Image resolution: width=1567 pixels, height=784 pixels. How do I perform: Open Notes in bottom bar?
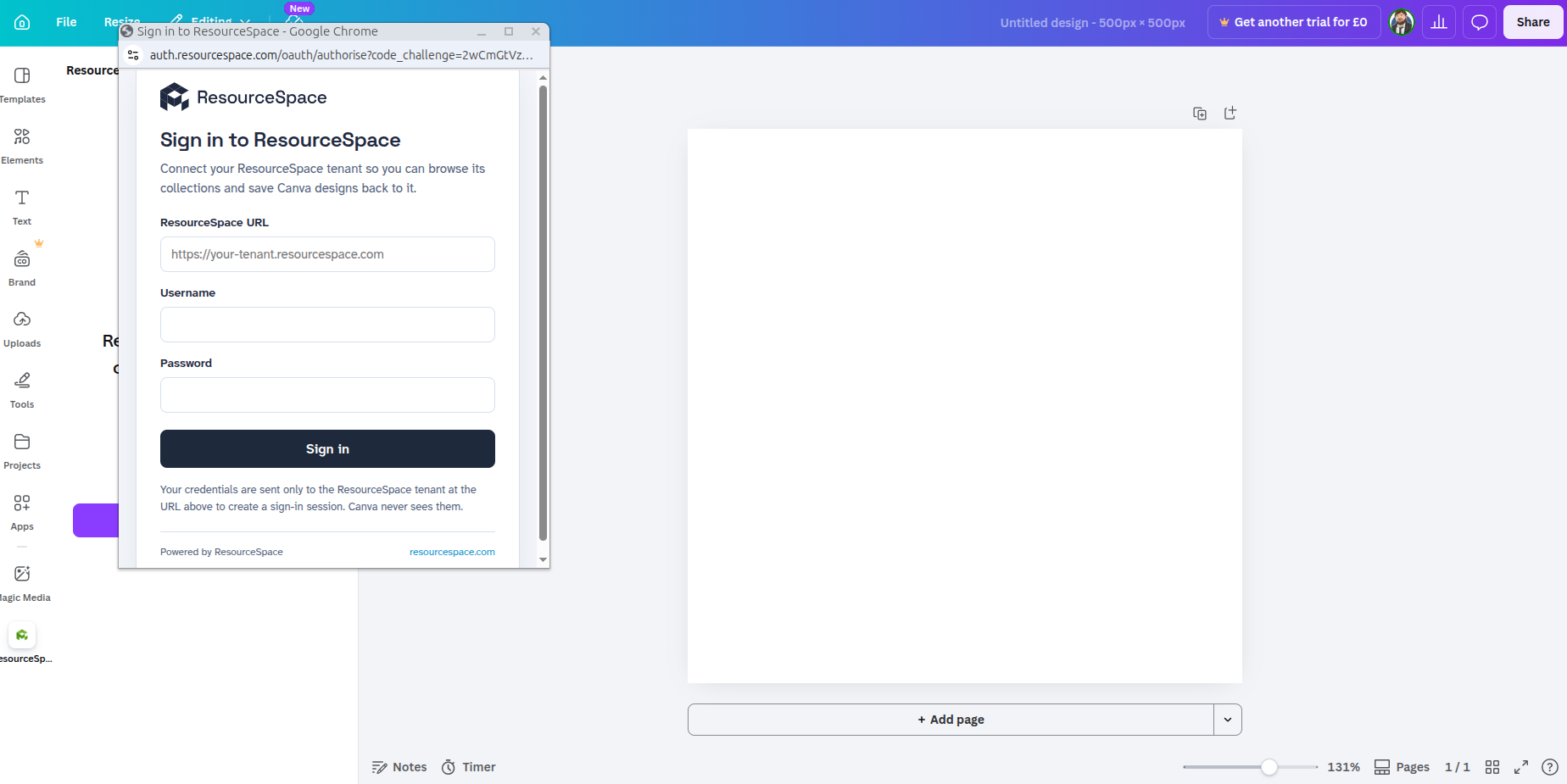[x=399, y=767]
